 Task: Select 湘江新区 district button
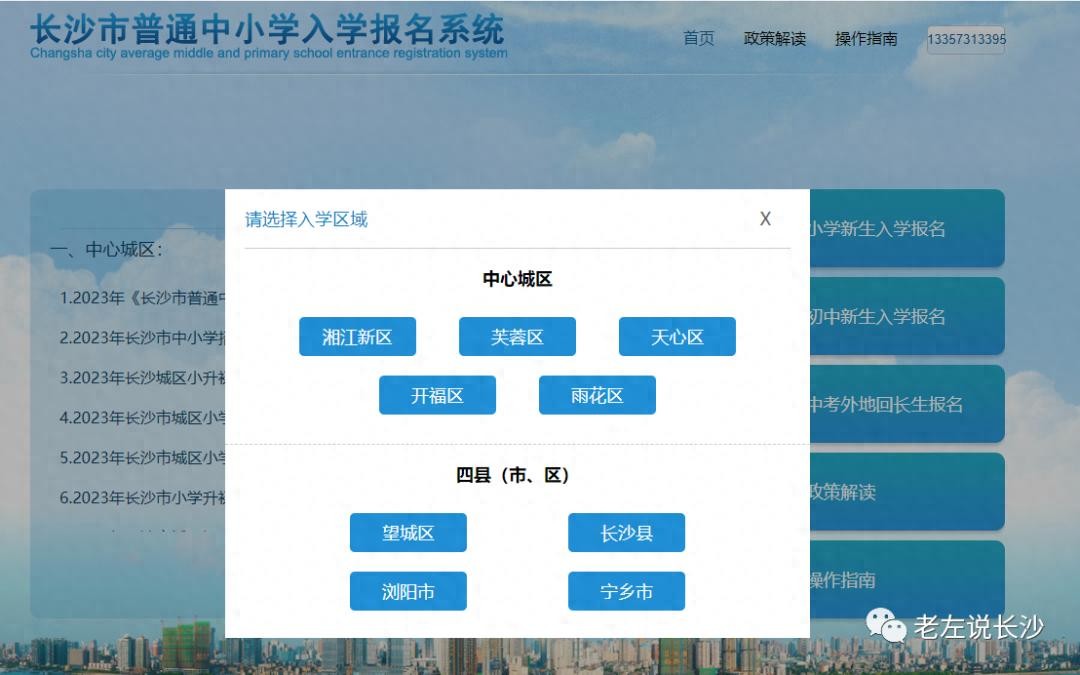pos(357,337)
